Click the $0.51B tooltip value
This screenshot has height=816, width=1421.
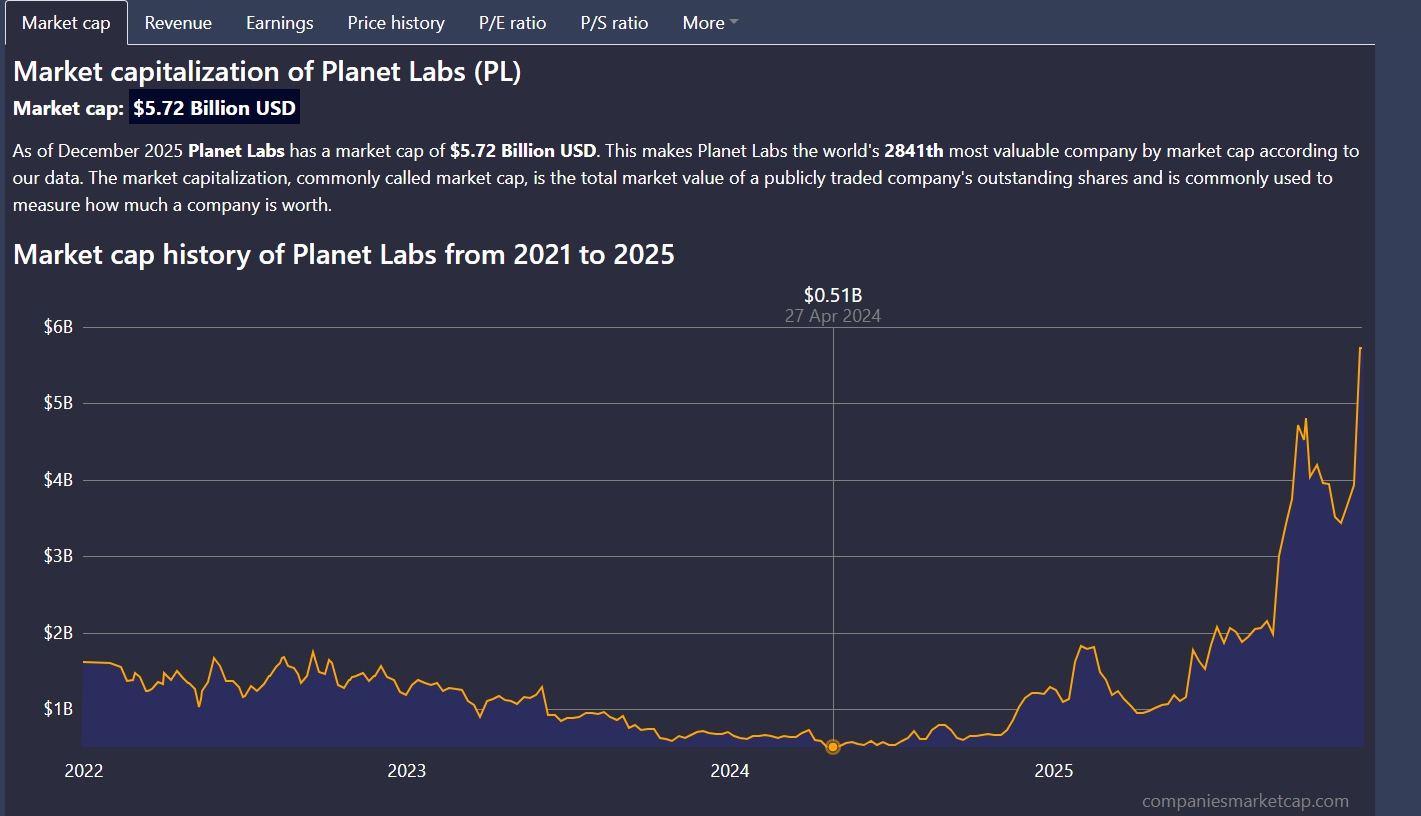click(833, 295)
